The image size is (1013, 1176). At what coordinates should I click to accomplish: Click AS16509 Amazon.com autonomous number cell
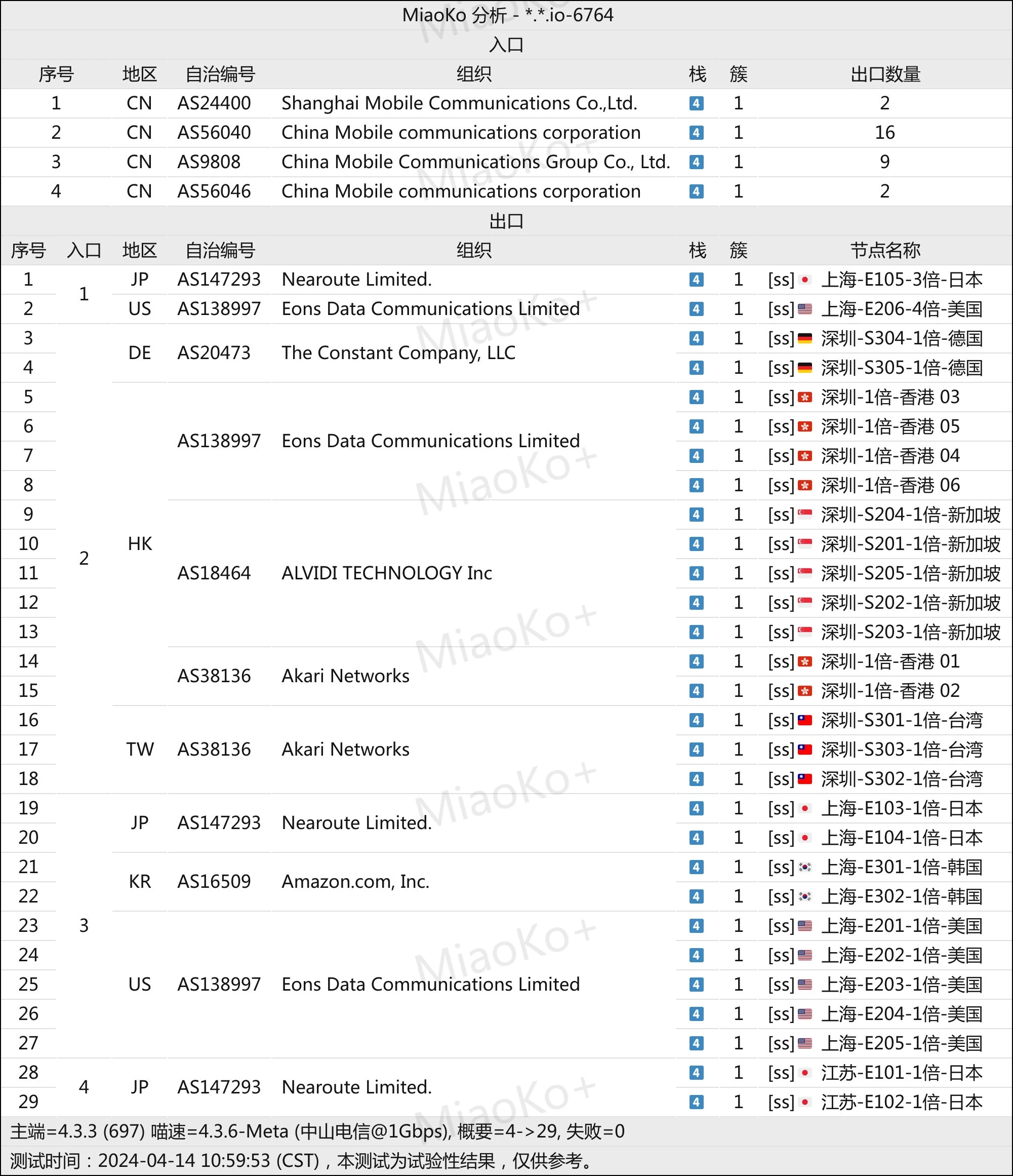point(214,881)
